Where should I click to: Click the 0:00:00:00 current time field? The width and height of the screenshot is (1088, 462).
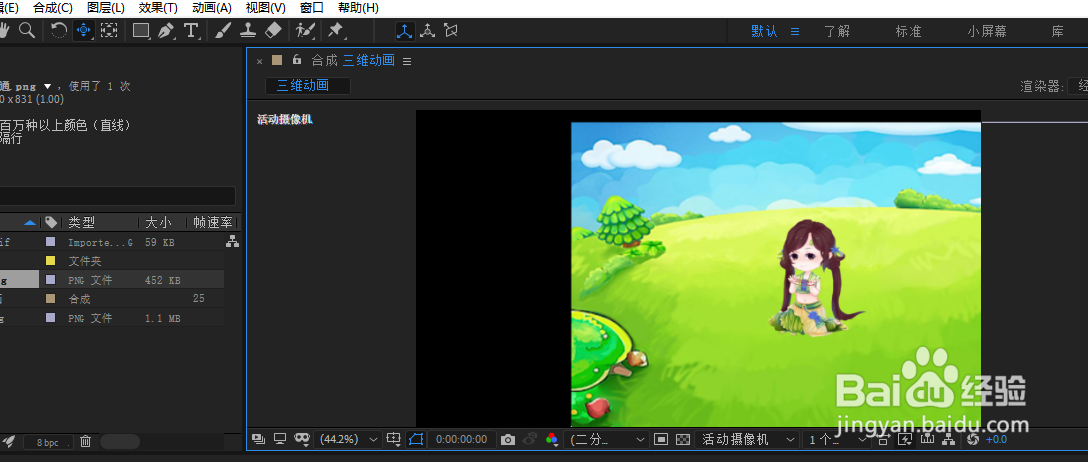pos(461,440)
